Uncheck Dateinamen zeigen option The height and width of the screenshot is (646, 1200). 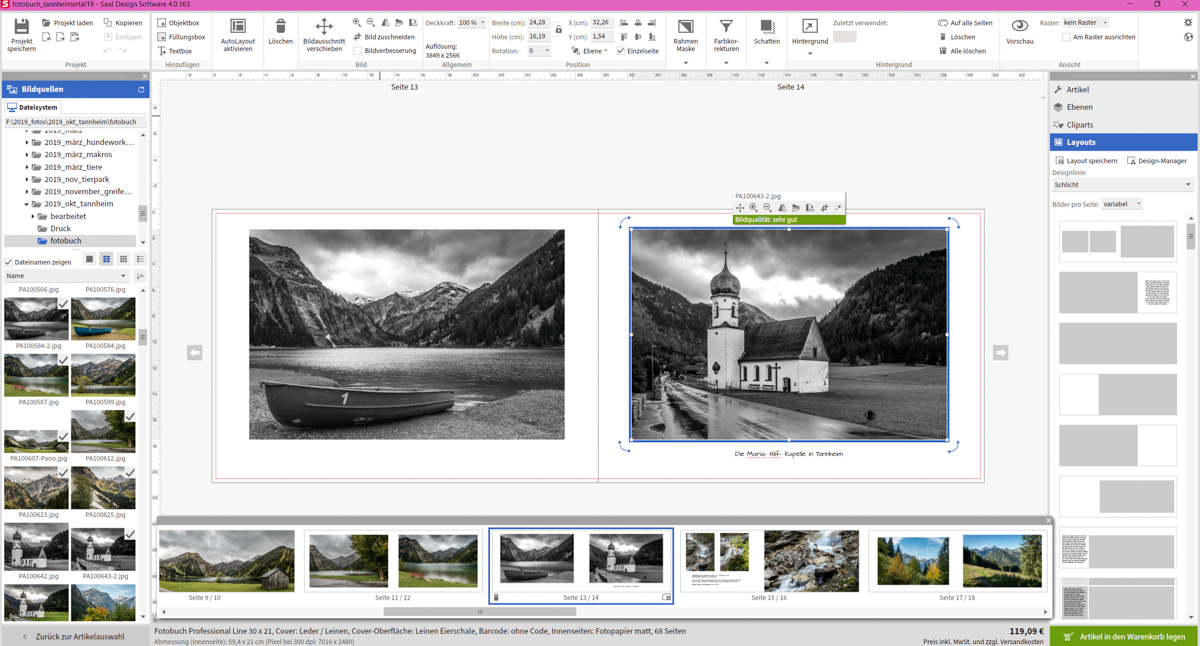point(9,262)
